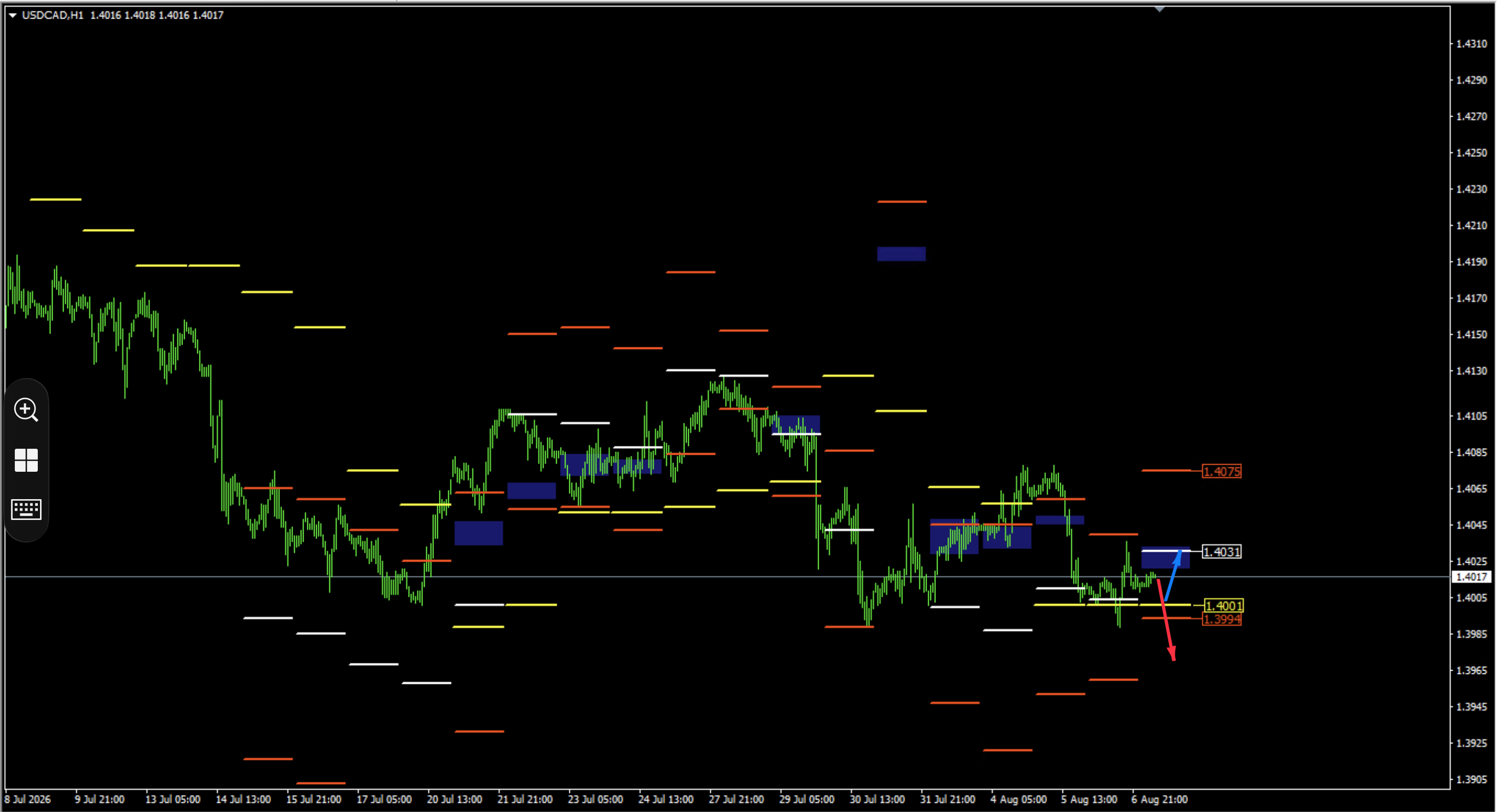Click the 1.3925 price scale value
Screen dimensions: 1497x812
pos(1471,743)
